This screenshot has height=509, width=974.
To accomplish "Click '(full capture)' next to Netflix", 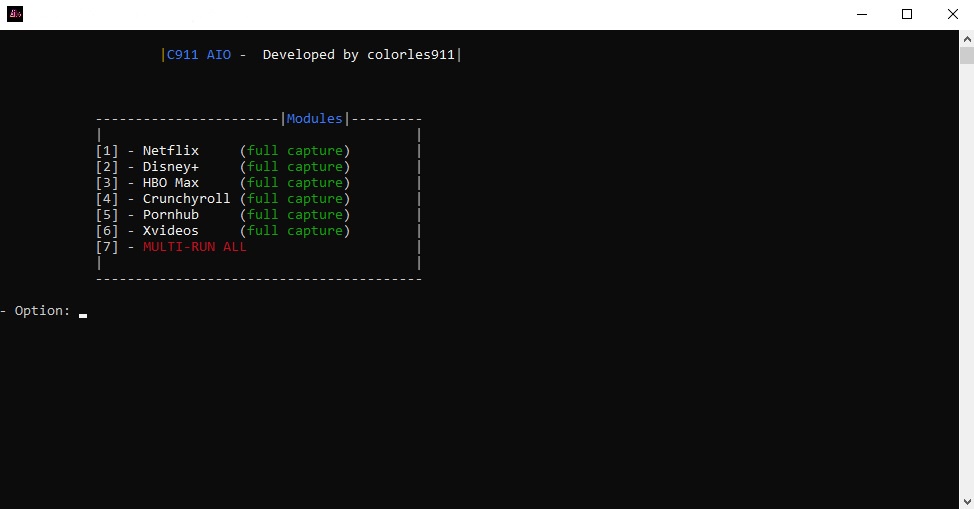I will pyautogui.click(x=295, y=150).
